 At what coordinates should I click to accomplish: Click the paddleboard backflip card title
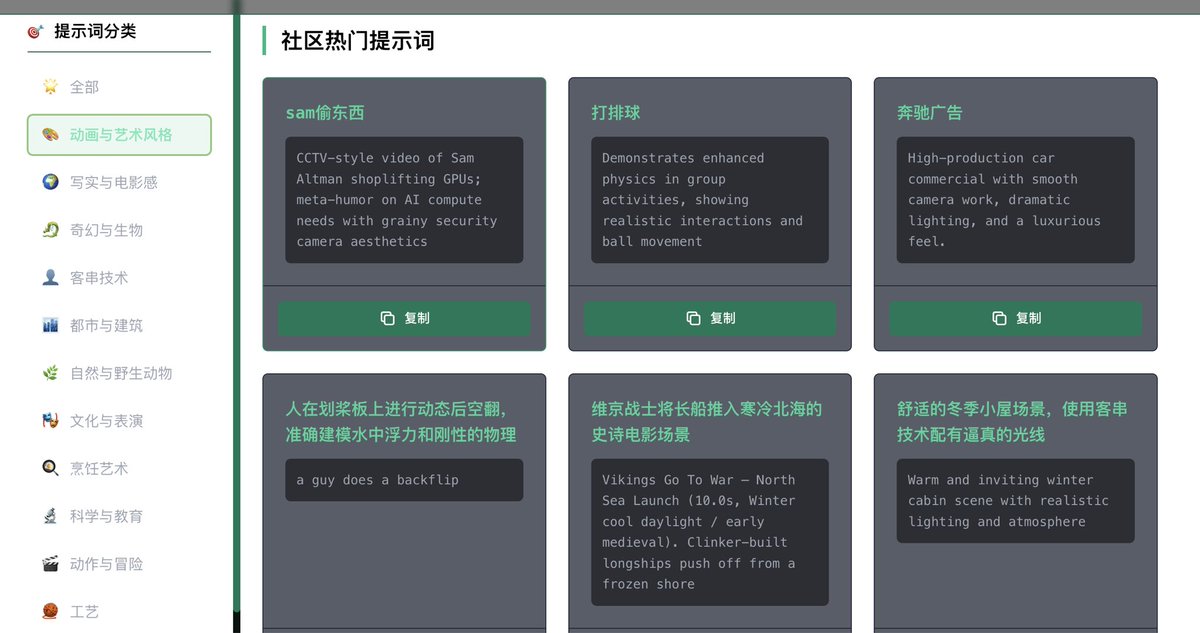[401, 422]
